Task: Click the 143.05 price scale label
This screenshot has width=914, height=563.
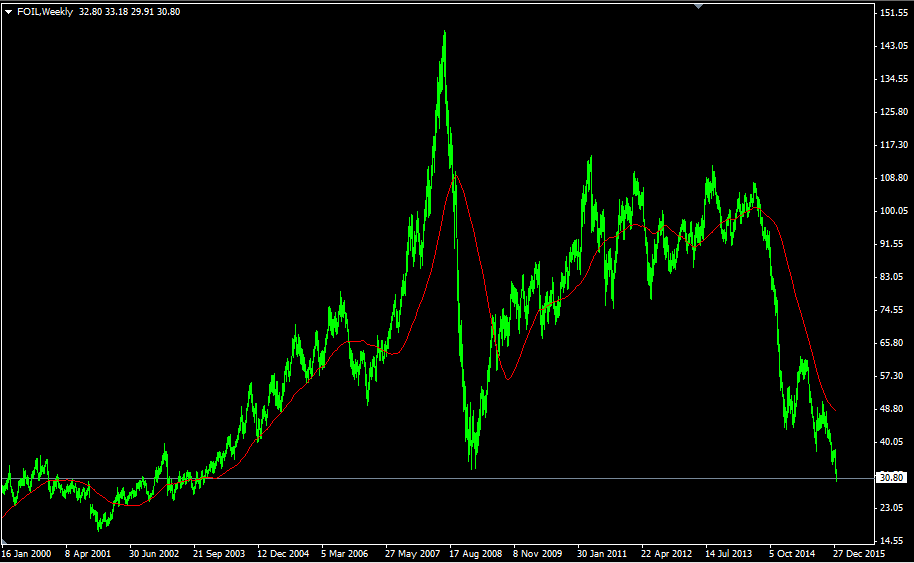Action: point(894,45)
